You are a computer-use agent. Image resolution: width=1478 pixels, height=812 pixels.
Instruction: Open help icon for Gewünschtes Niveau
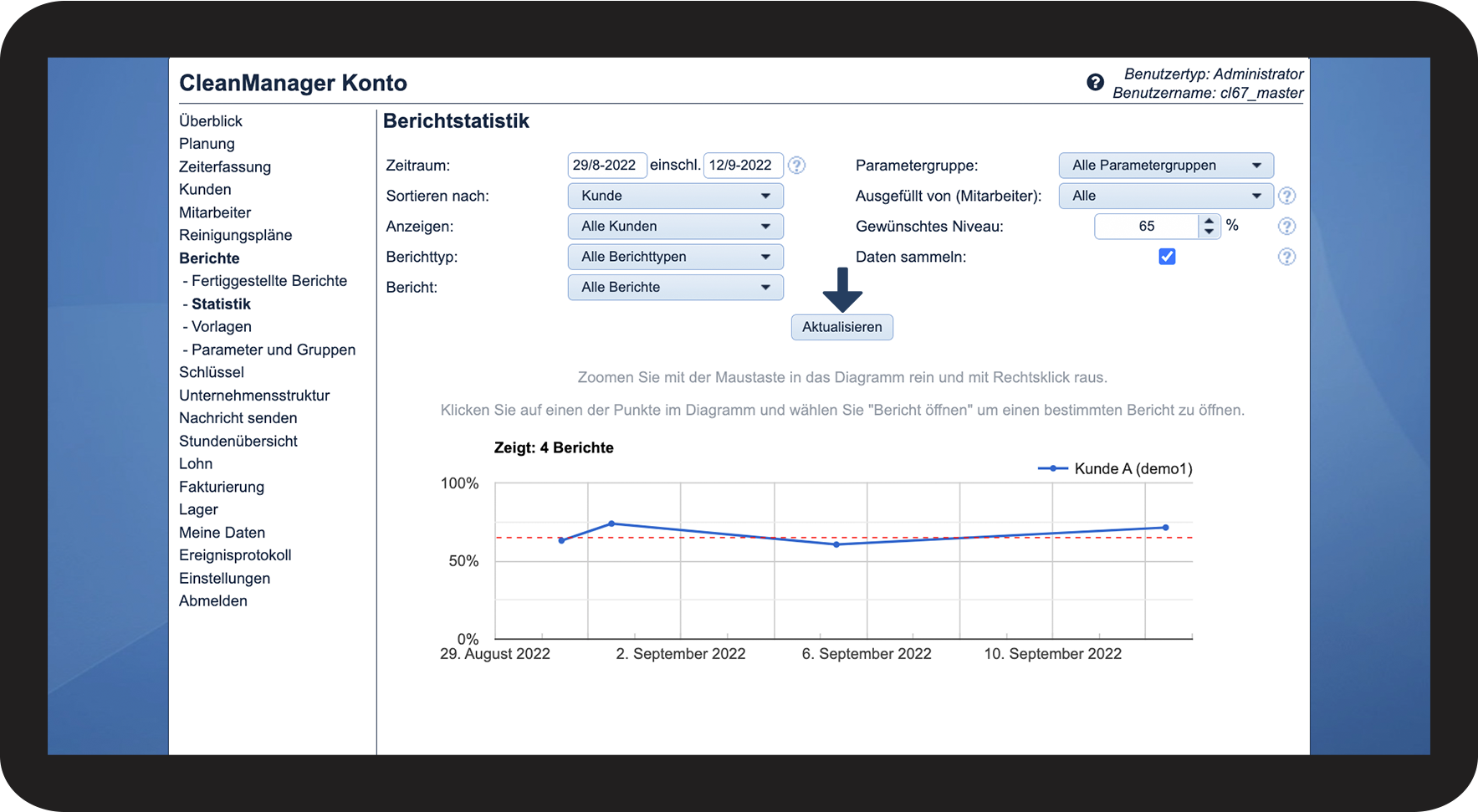tap(1286, 227)
